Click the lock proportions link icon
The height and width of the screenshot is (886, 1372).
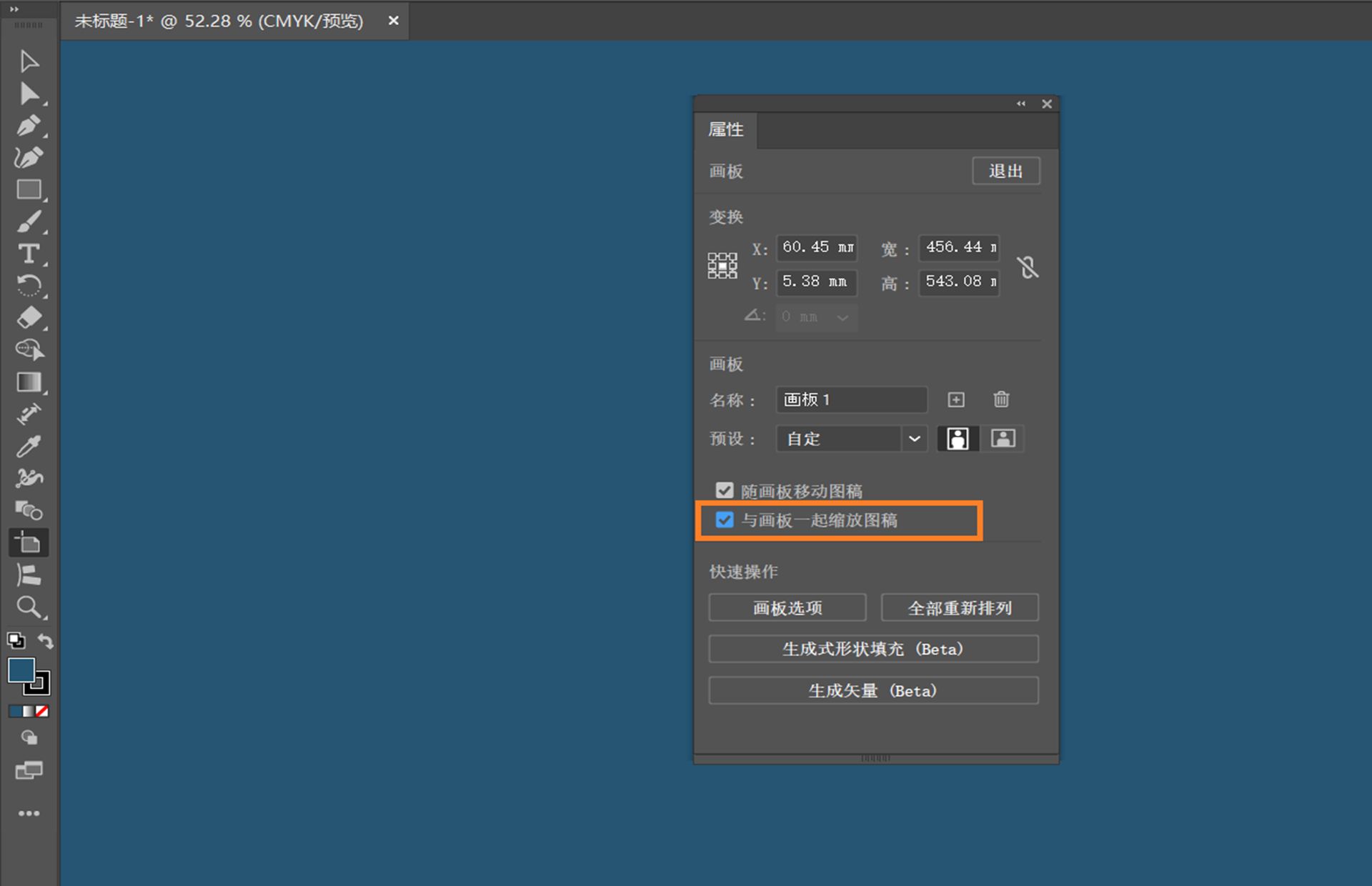1028,266
